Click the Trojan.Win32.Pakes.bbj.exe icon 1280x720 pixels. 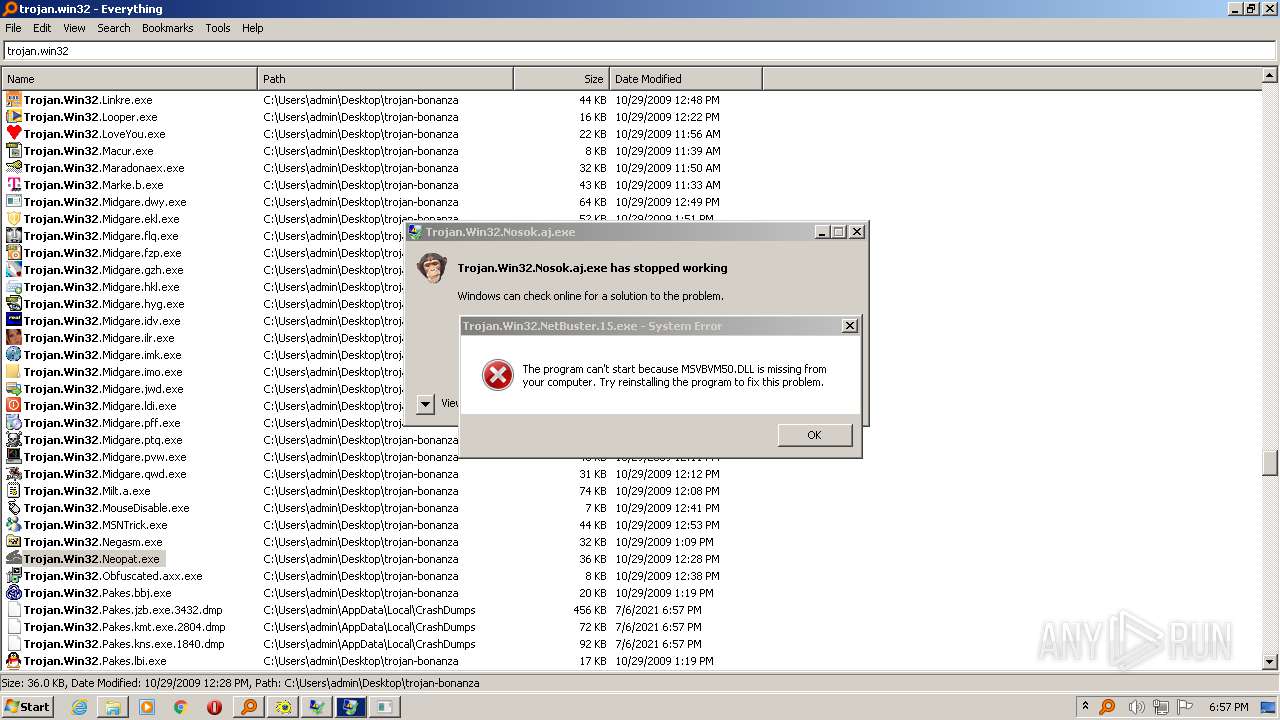[14, 593]
